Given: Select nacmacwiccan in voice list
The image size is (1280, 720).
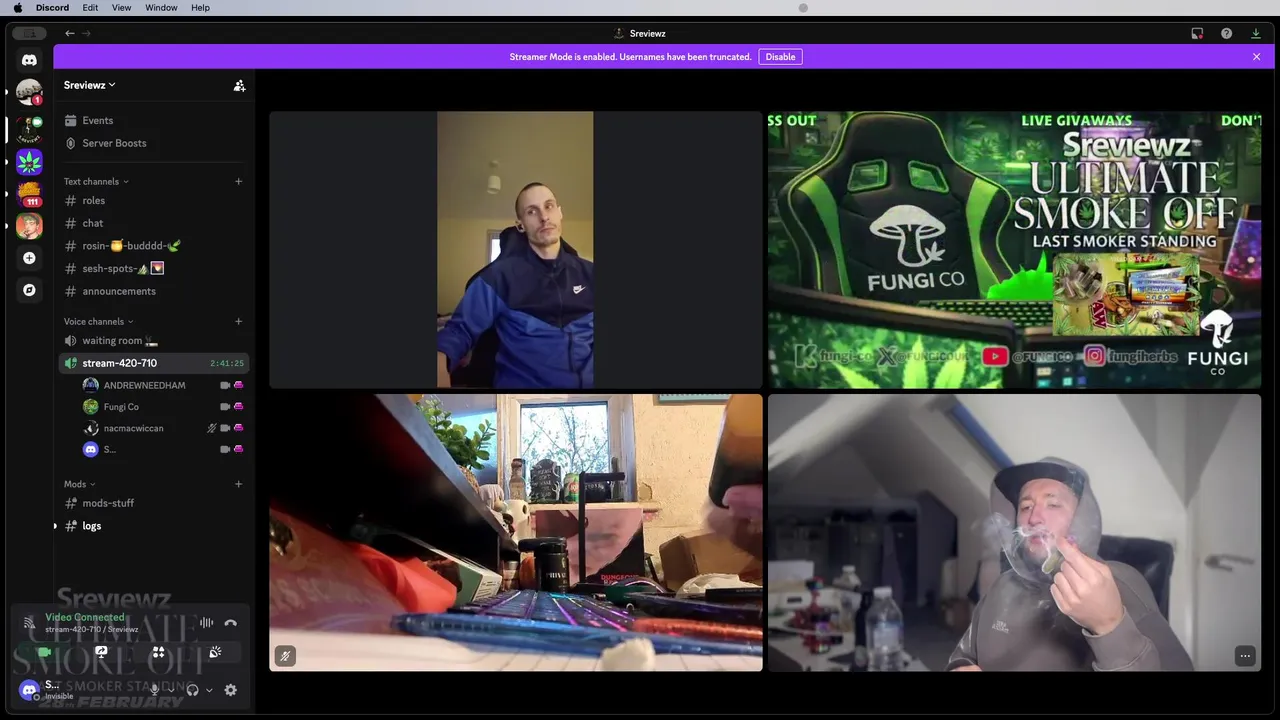Looking at the screenshot, I should (x=162, y=428).
